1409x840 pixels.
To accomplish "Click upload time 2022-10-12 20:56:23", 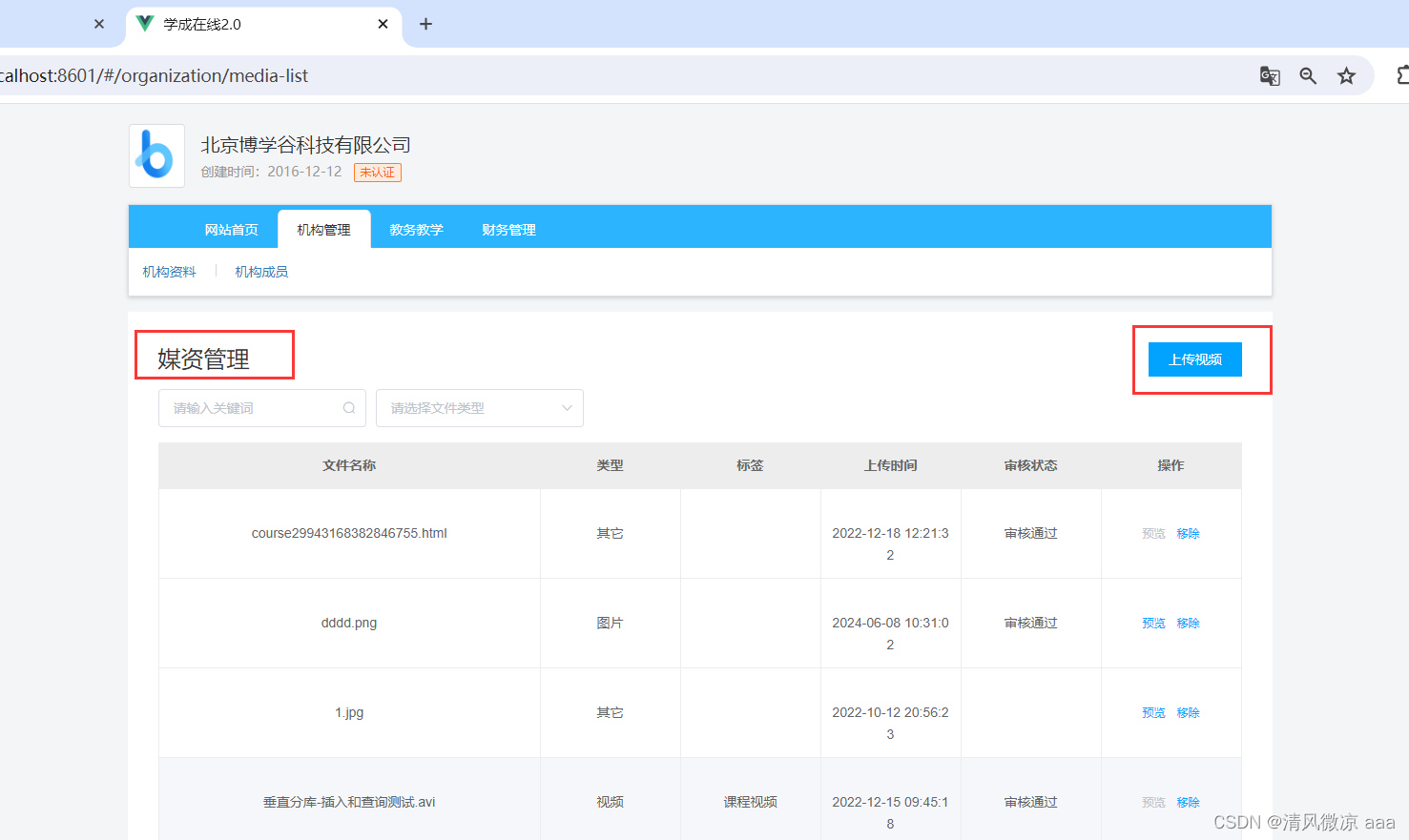I will (890, 723).
